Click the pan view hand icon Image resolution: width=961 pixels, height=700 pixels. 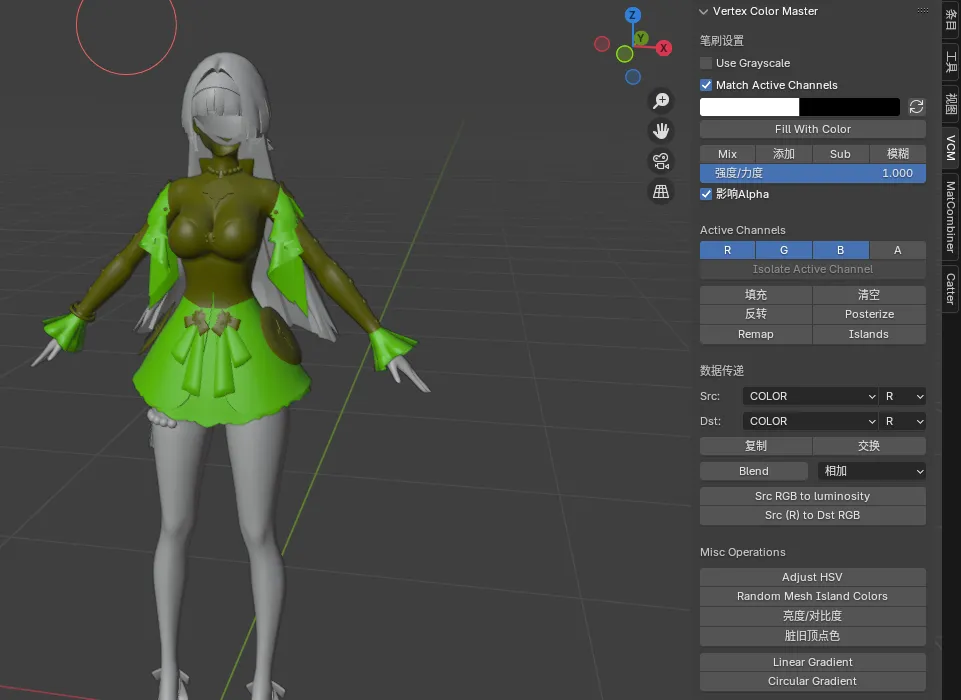click(x=661, y=131)
